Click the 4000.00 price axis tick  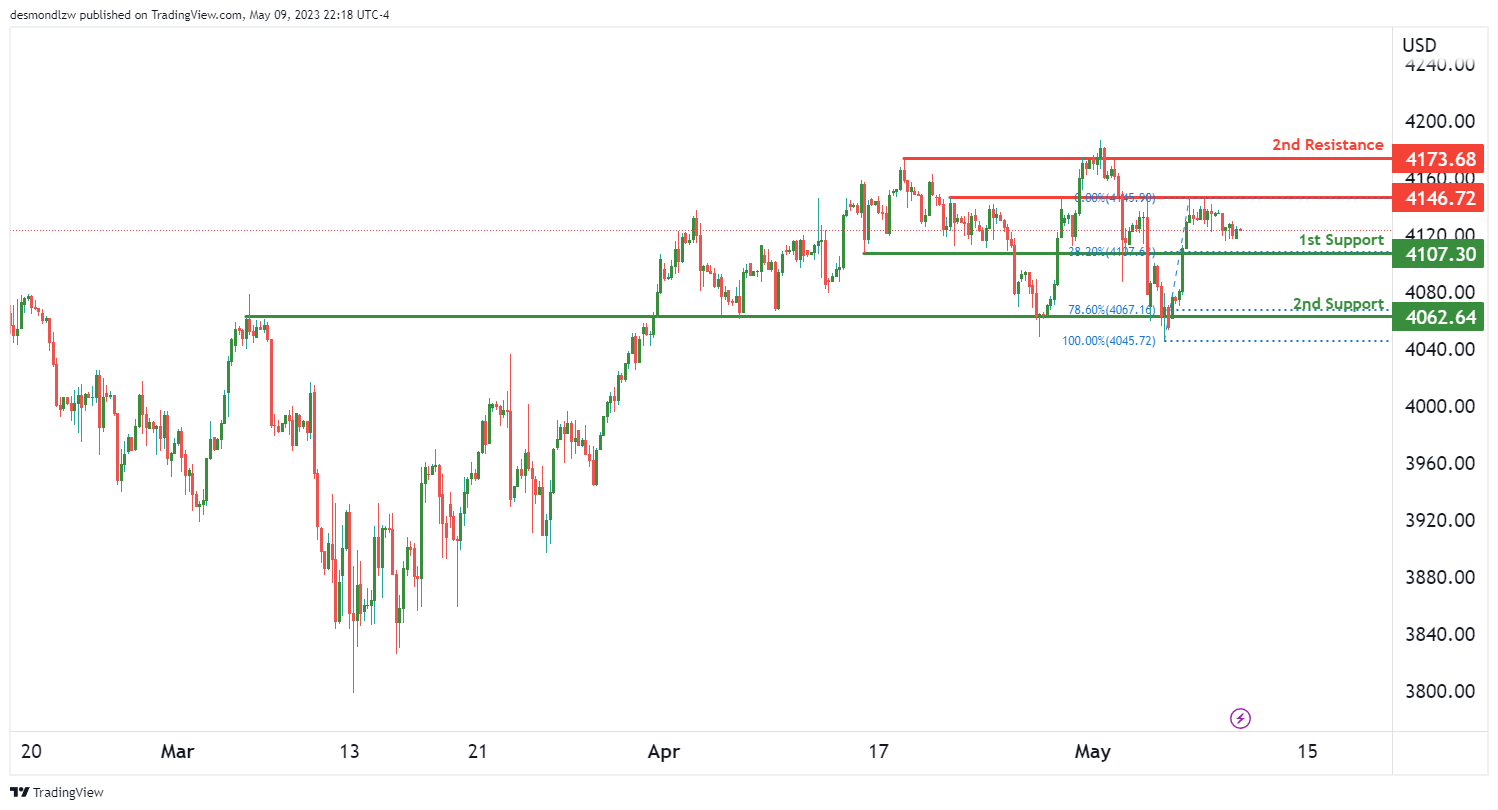point(1440,407)
